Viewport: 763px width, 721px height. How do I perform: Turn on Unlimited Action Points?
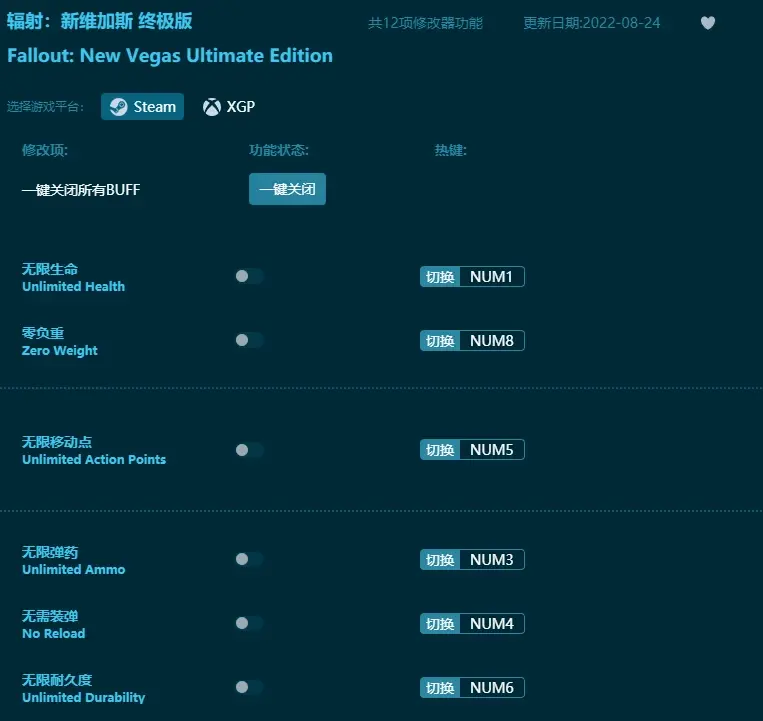249,450
